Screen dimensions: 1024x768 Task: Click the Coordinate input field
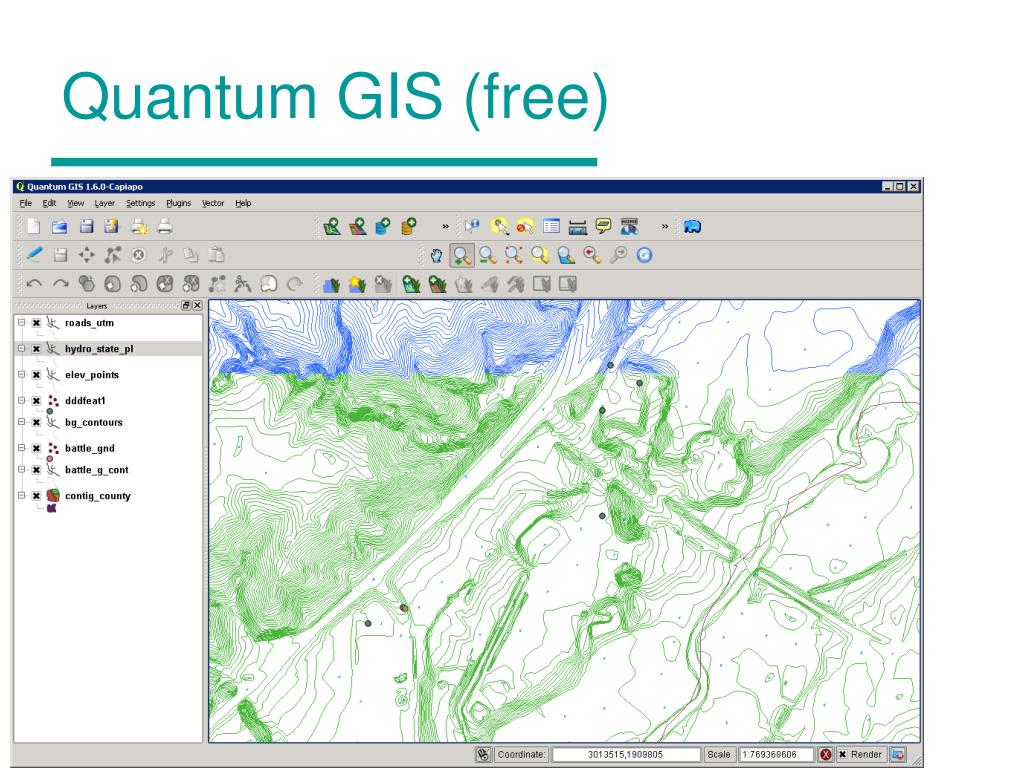point(626,754)
